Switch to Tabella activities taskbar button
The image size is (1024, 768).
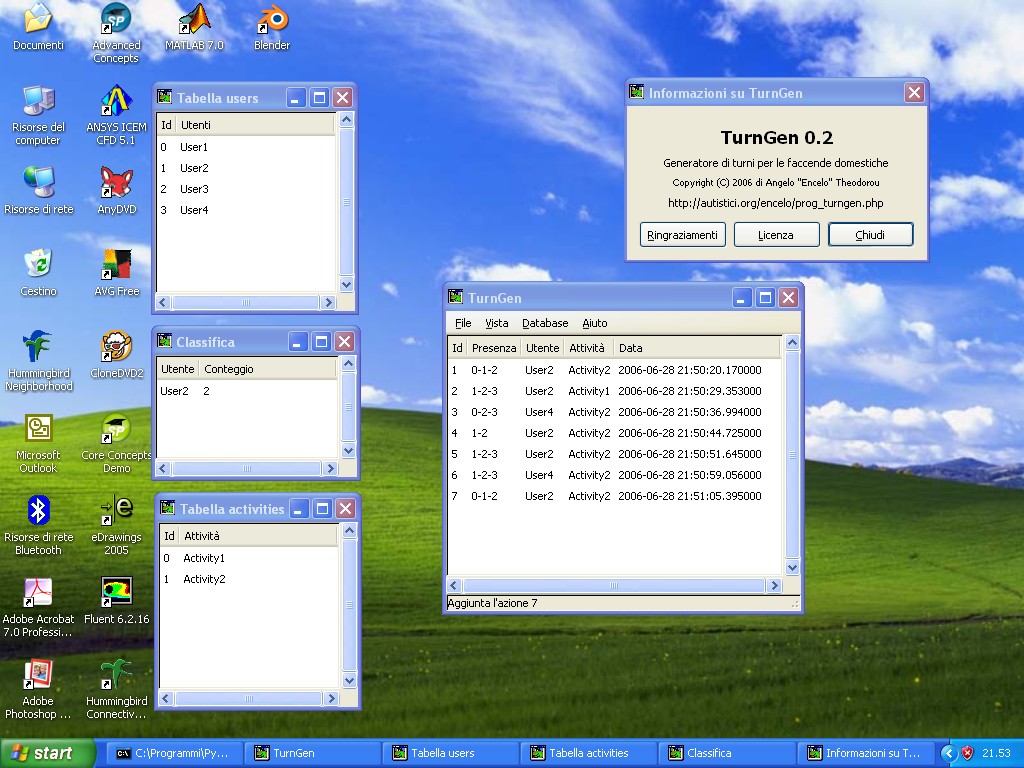pos(588,753)
